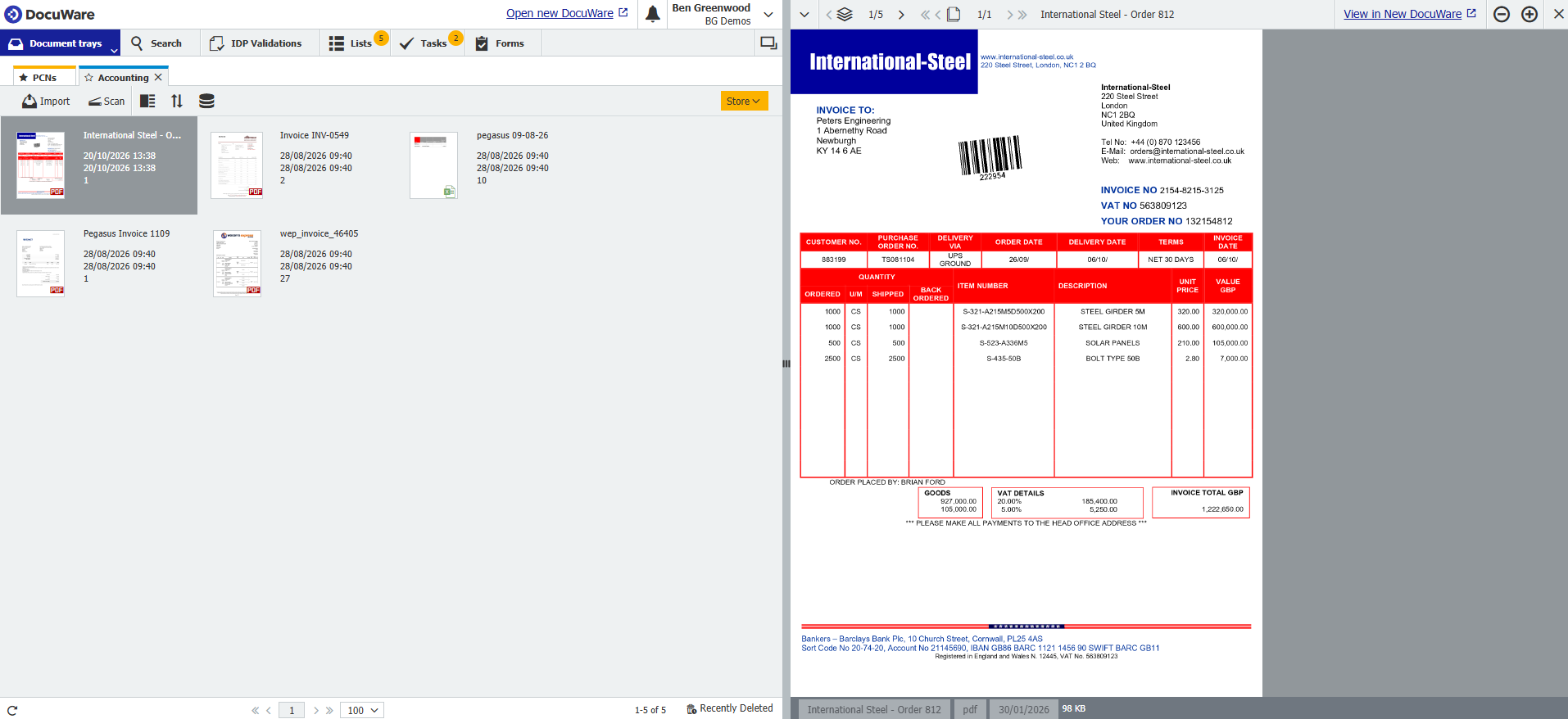
Task: Toggle favorite star on Accounting tab
Action: coord(88,78)
